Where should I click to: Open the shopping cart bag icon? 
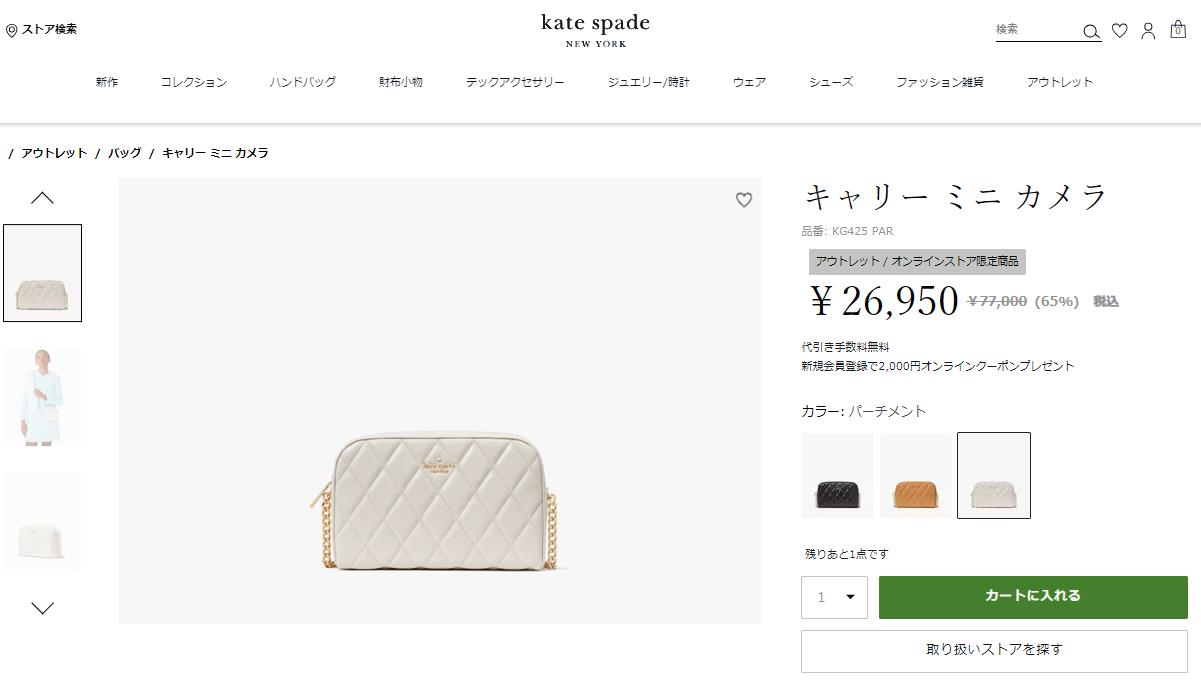1177,31
